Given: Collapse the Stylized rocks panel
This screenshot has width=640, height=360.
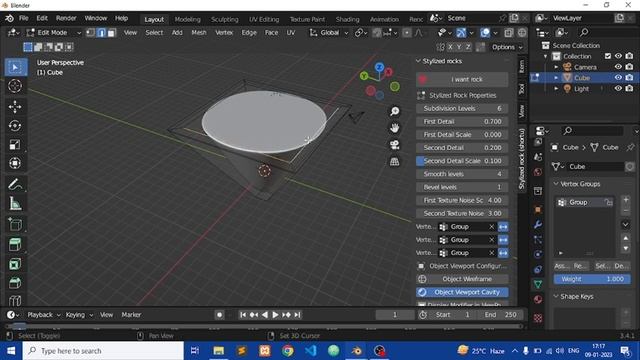Looking at the screenshot, I should [x=418, y=61].
